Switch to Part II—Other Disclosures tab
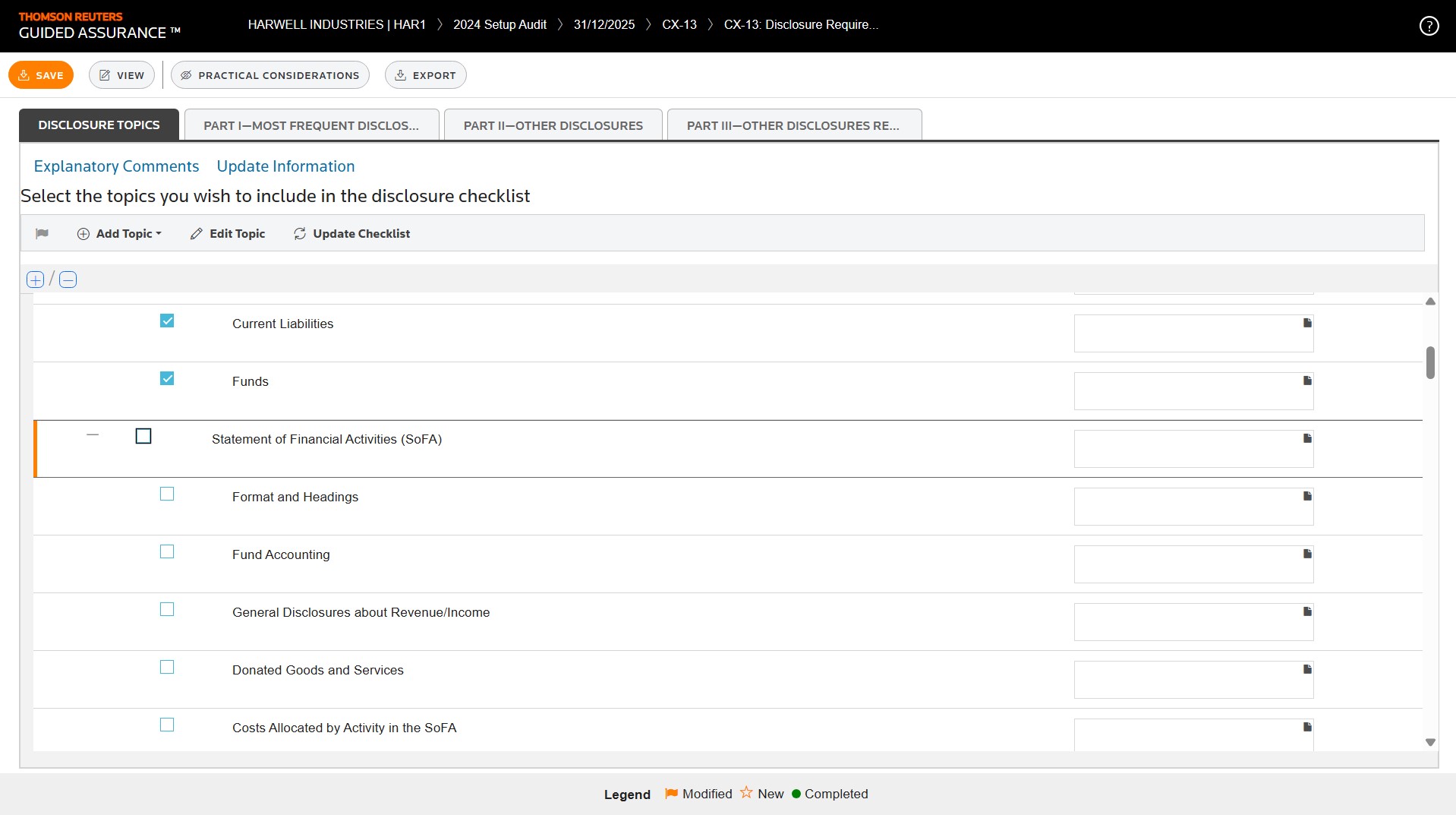This screenshot has width=1456, height=815. (x=553, y=125)
